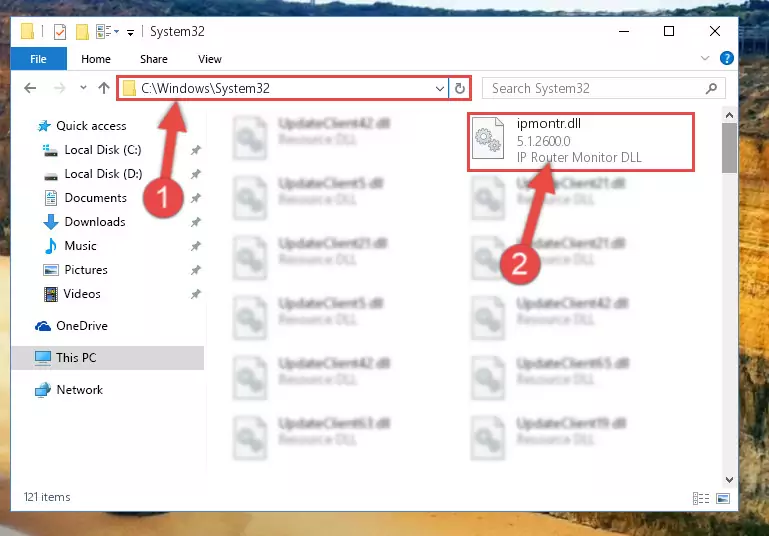The image size is (769, 536).
Task: Click the address bar path C:\Windows\System32
Action: tap(205, 88)
